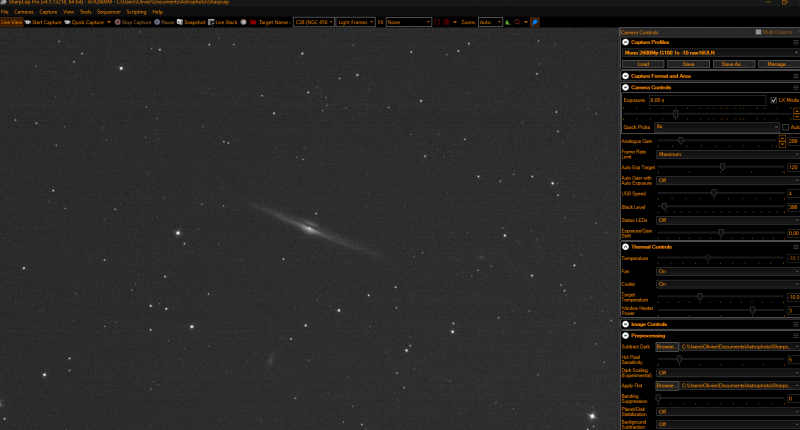
Task: Expand the Image Controls section
Action: [626, 324]
